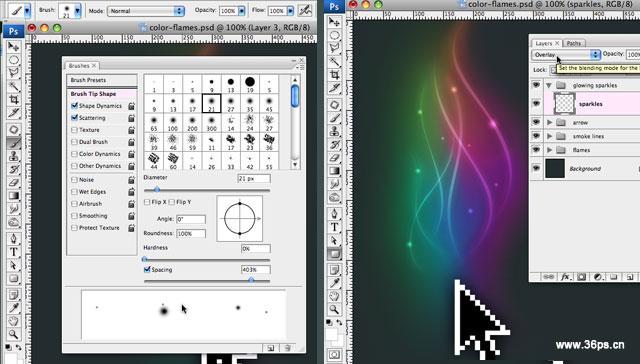
Task: Open the Overlay blending mode dropdown
Action: pos(566,54)
